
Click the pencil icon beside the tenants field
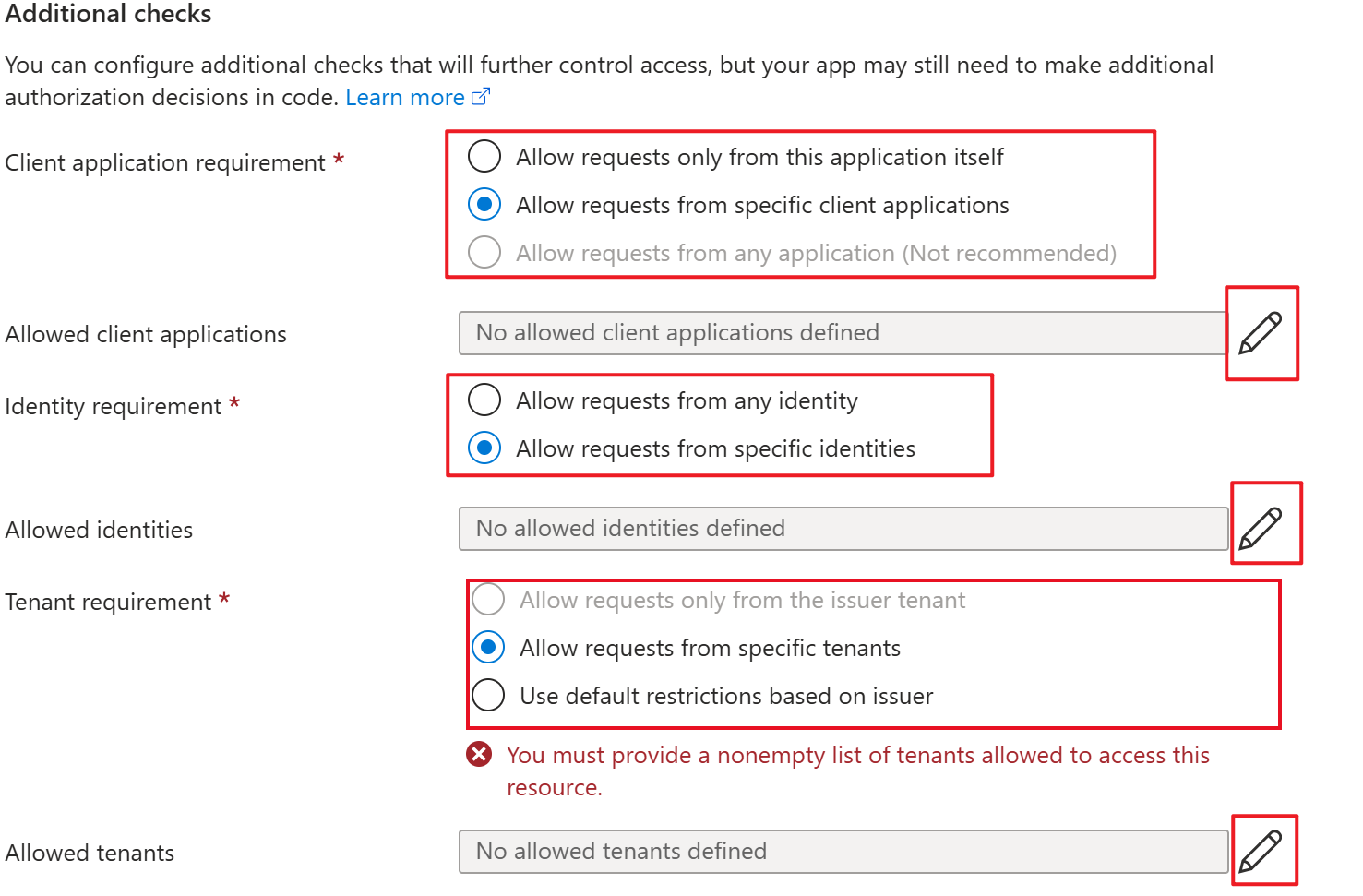coord(1263,850)
